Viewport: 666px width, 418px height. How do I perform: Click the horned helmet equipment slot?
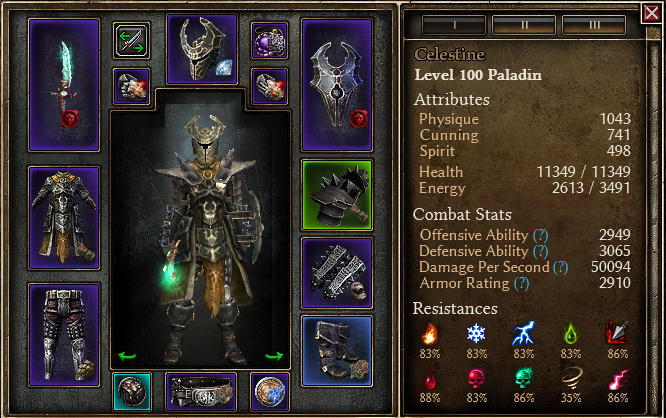tap(202, 49)
